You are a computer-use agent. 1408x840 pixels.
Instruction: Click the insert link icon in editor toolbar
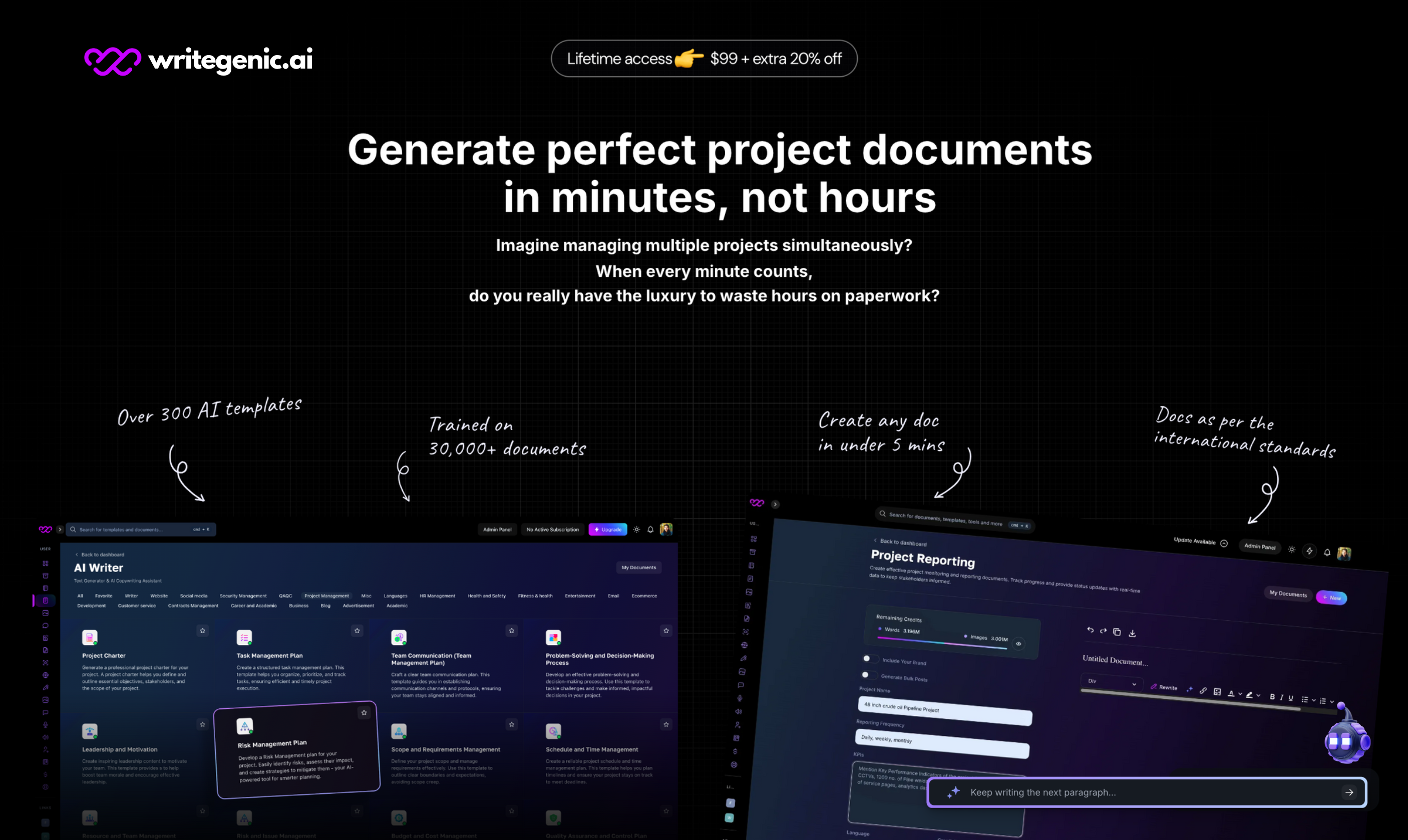click(x=1203, y=690)
